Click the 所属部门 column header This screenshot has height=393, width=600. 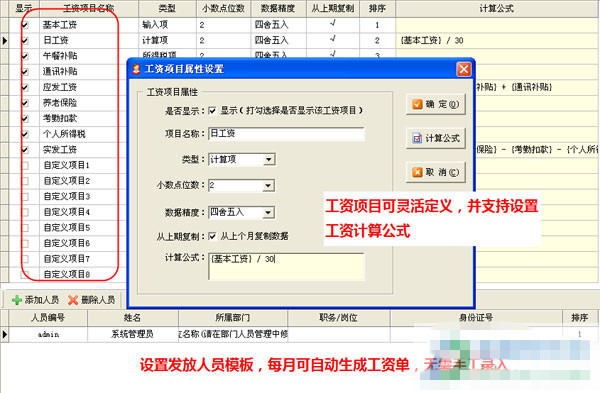(x=233, y=318)
